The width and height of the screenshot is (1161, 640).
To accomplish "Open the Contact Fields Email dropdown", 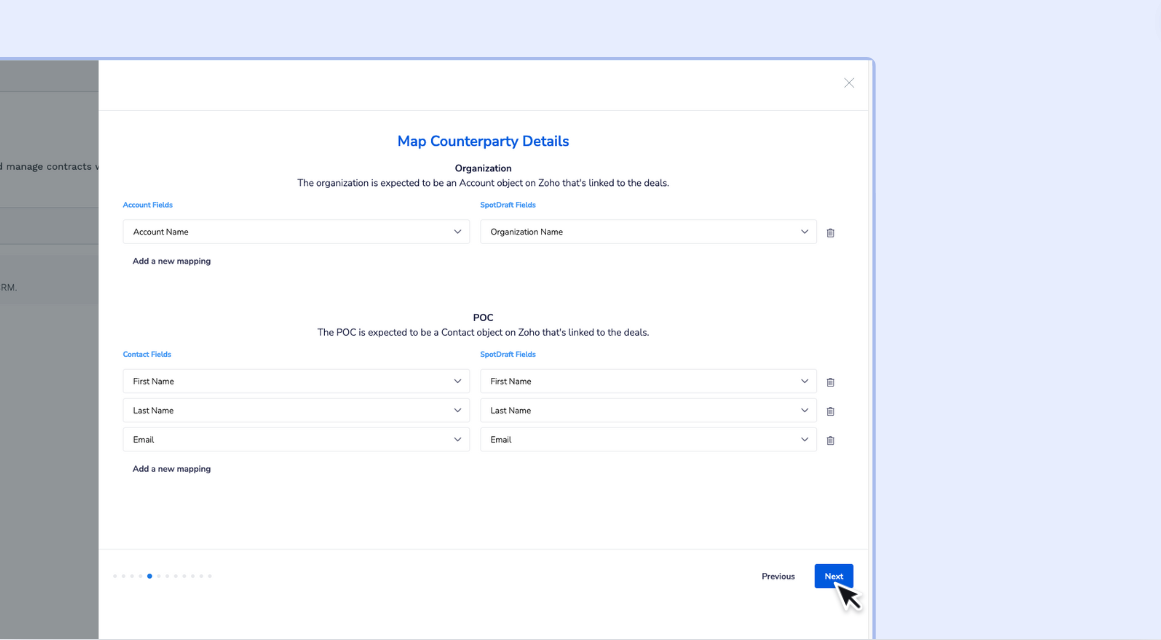I will (x=296, y=439).
